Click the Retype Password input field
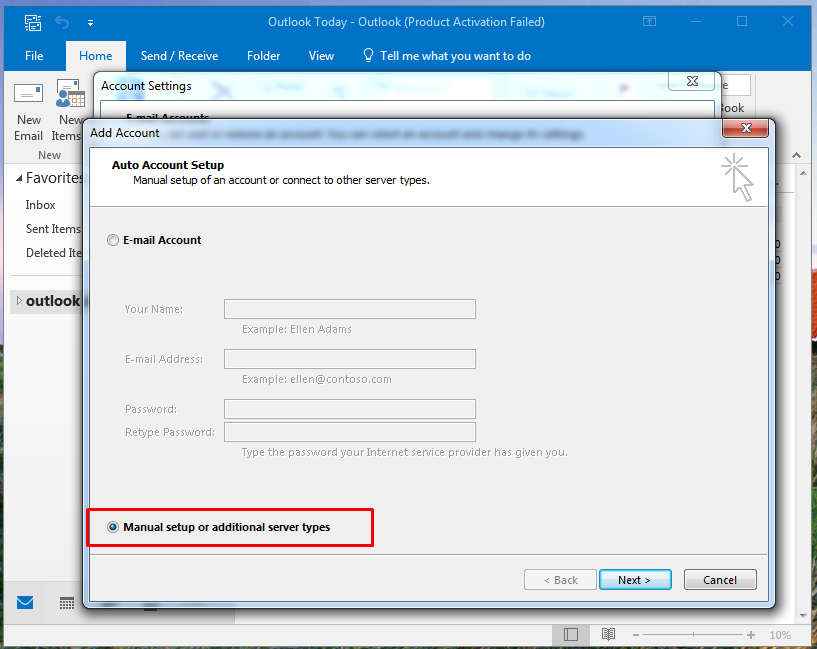Image resolution: width=817 pixels, height=649 pixels. point(350,432)
